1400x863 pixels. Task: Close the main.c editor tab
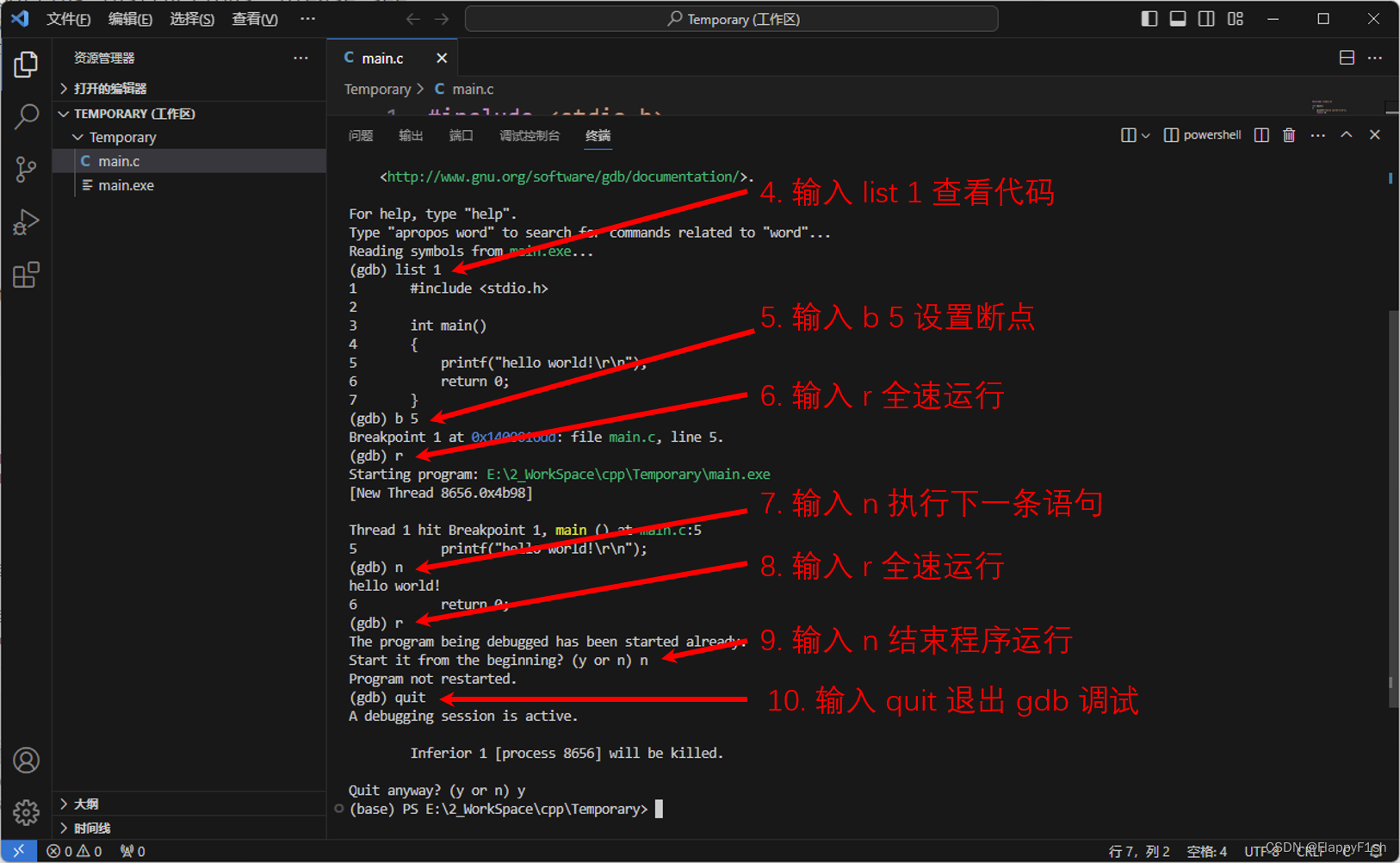pyautogui.click(x=442, y=58)
